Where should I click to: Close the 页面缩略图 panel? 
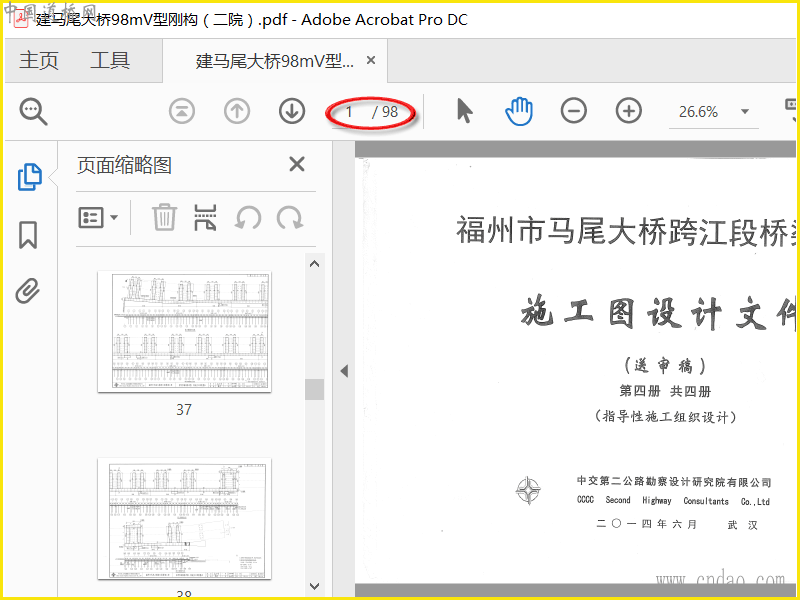pyautogui.click(x=297, y=164)
